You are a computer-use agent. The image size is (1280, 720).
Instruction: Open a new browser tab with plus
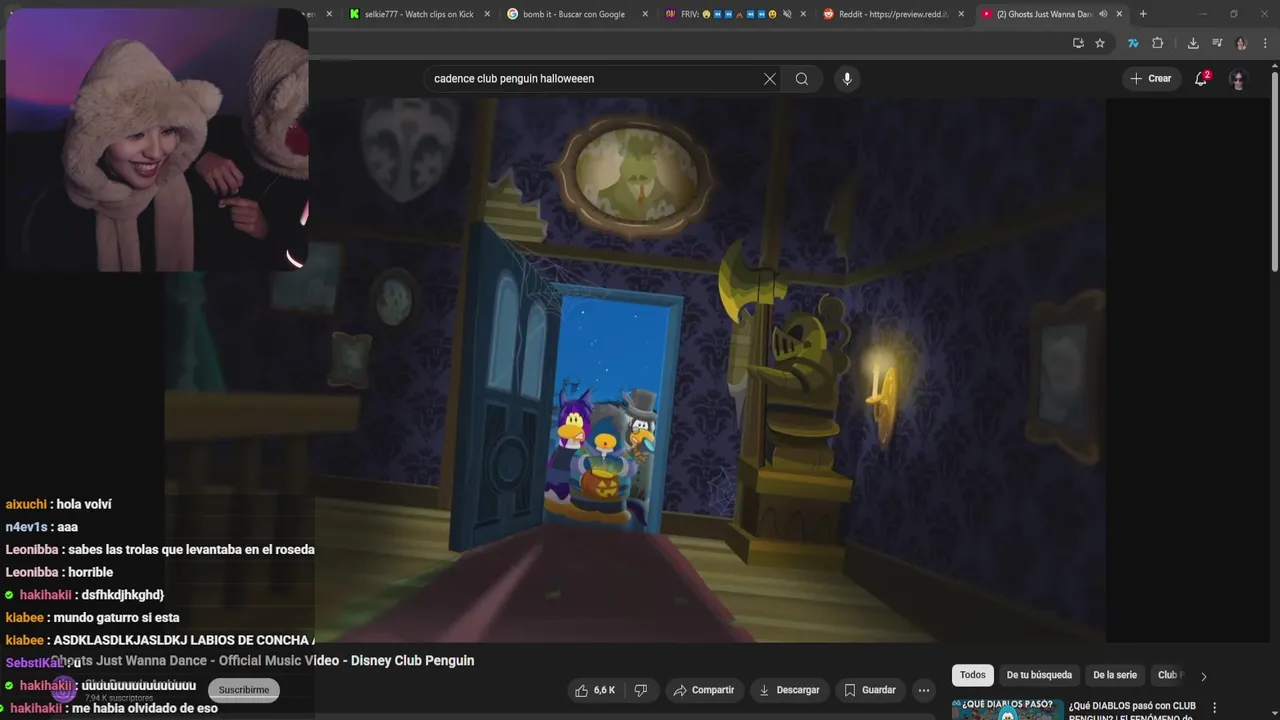[1143, 14]
